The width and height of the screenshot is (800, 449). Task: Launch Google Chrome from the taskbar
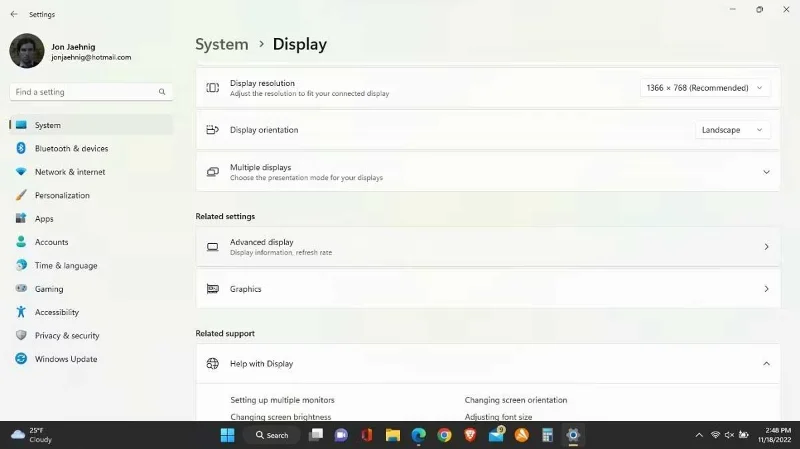click(444, 435)
